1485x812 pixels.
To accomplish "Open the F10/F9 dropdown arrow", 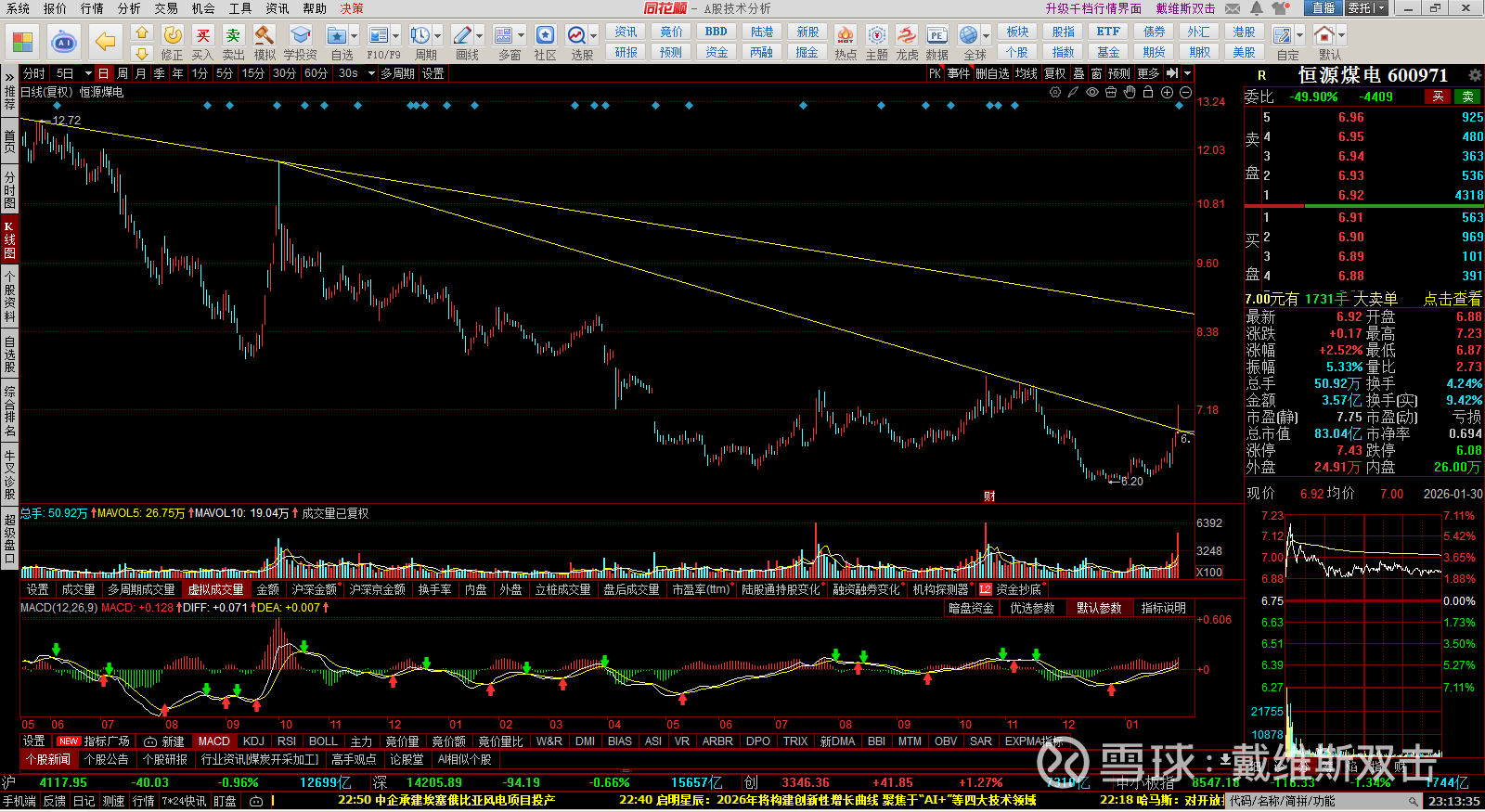I will pos(395,36).
